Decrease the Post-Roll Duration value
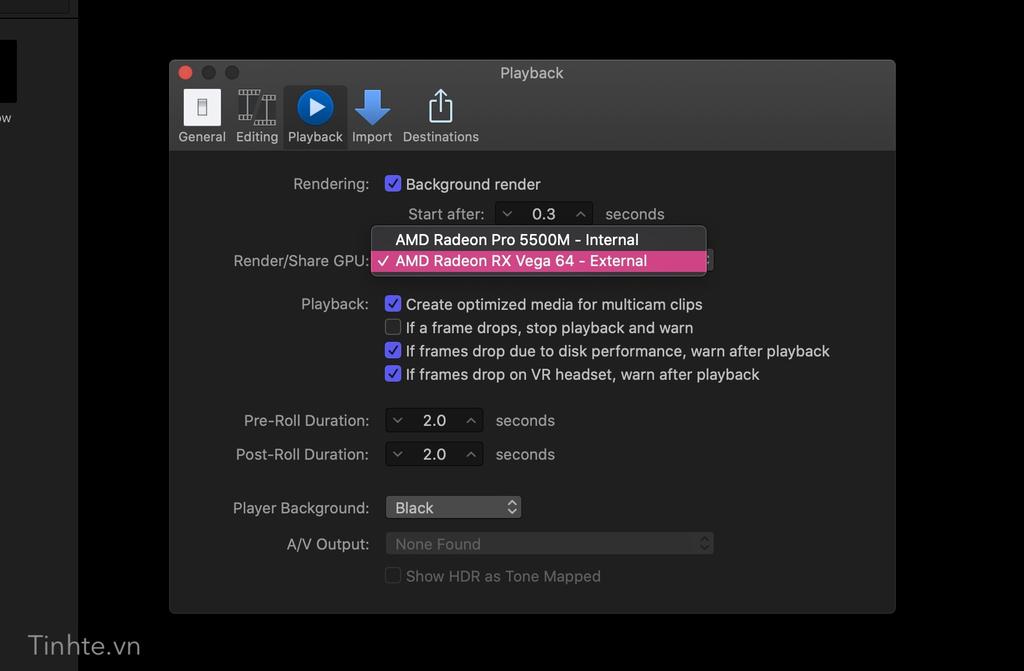The image size is (1024, 671). click(x=397, y=454)
